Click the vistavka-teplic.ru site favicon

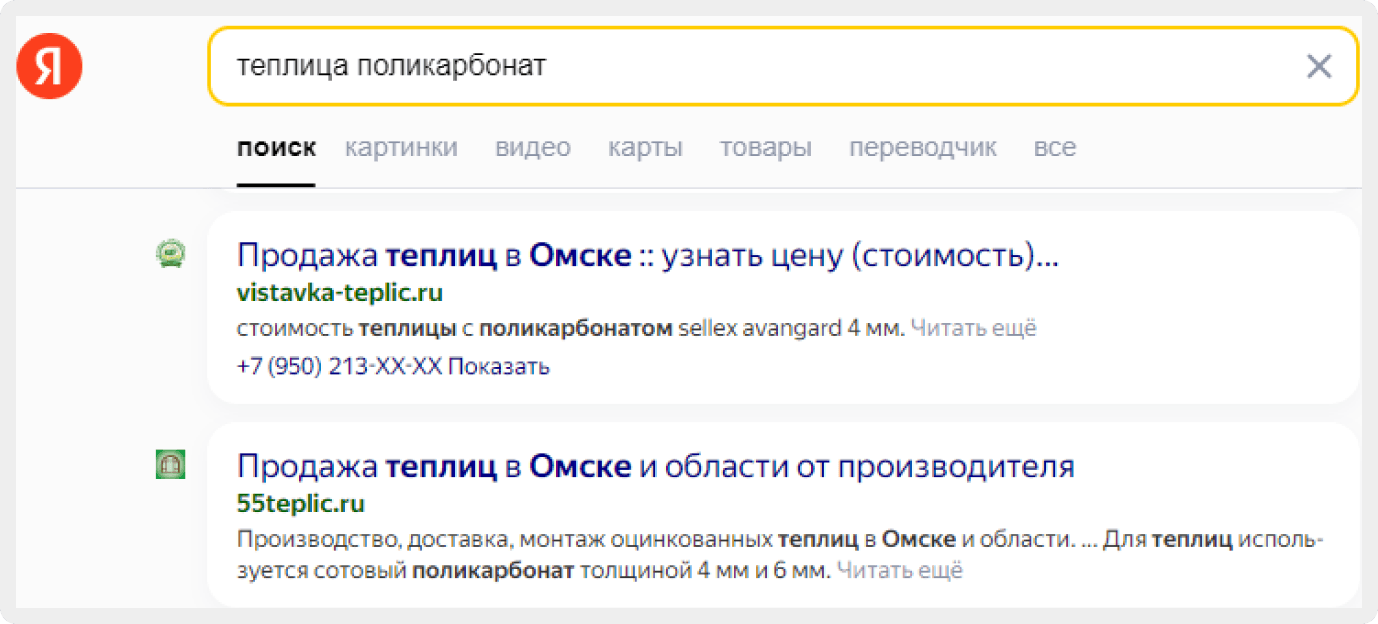tap(170, 254)
